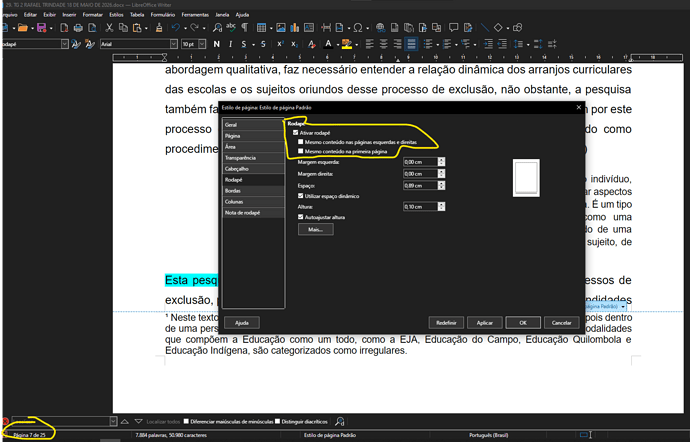Viewport: 690px width, 442px height.
Task: Click the Mais... button
Action: pos(316,229)
